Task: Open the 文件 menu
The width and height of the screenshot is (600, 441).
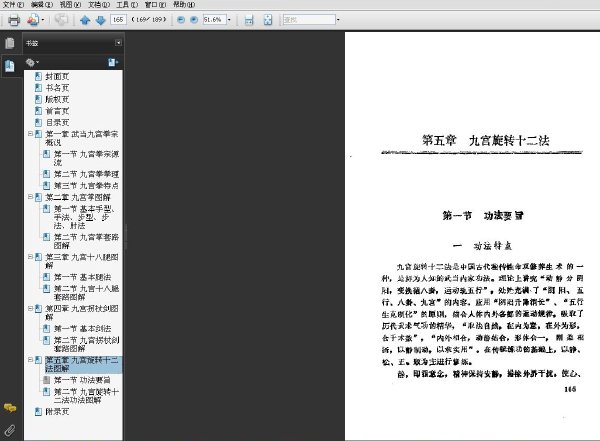Action: tap(13, 5)
